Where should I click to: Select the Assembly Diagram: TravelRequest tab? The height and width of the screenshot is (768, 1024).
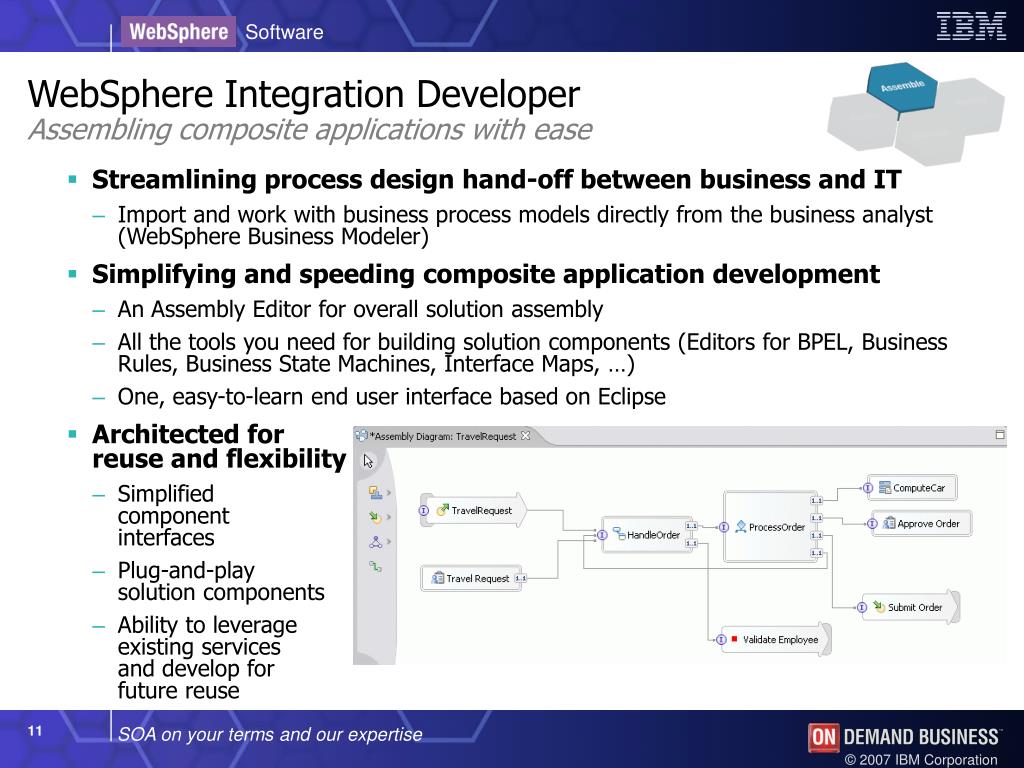pos(441,436)
